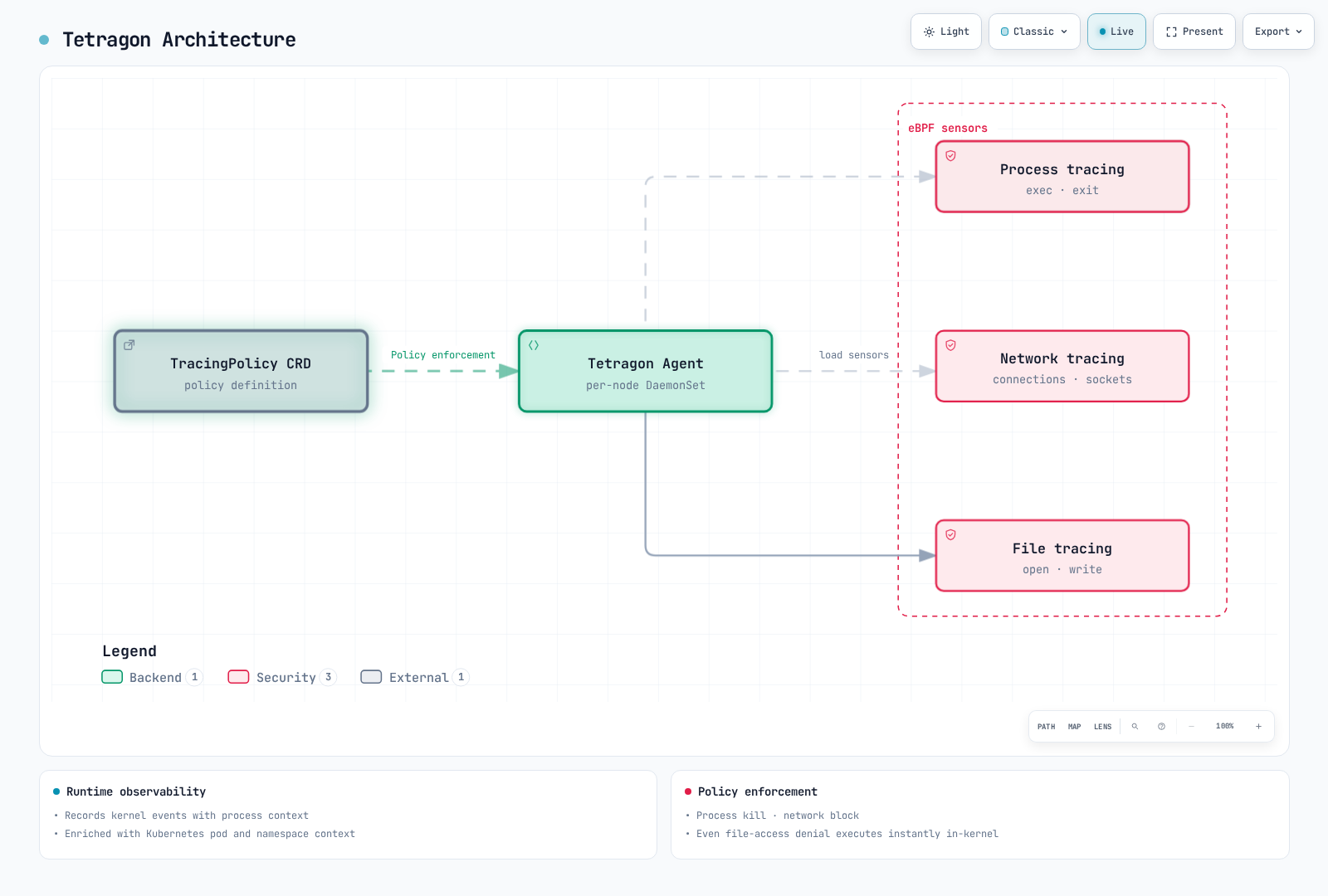
Task: Click the shield icon on File tracing
Action: click(x=951, y=535)
